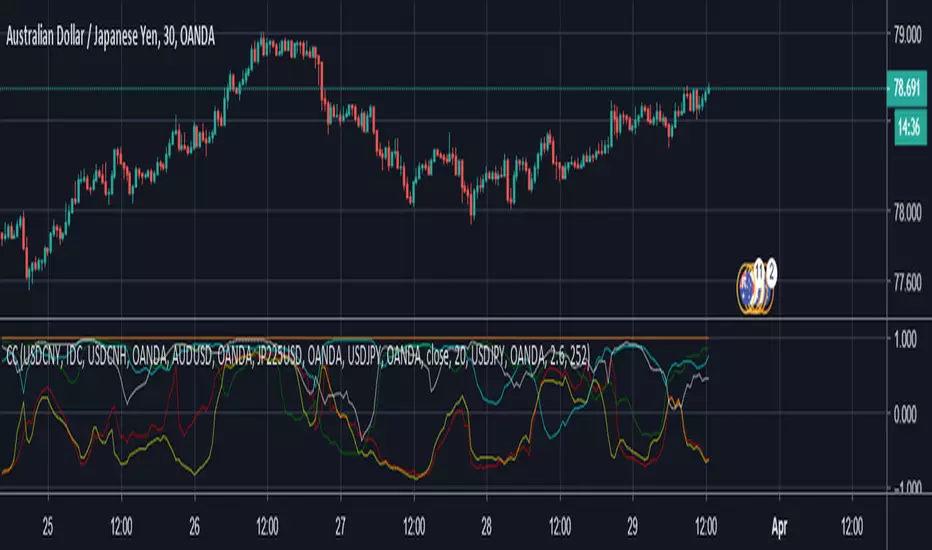Click the Australian Dollar / Japanese Yen chart title

(x=111, y=37)
